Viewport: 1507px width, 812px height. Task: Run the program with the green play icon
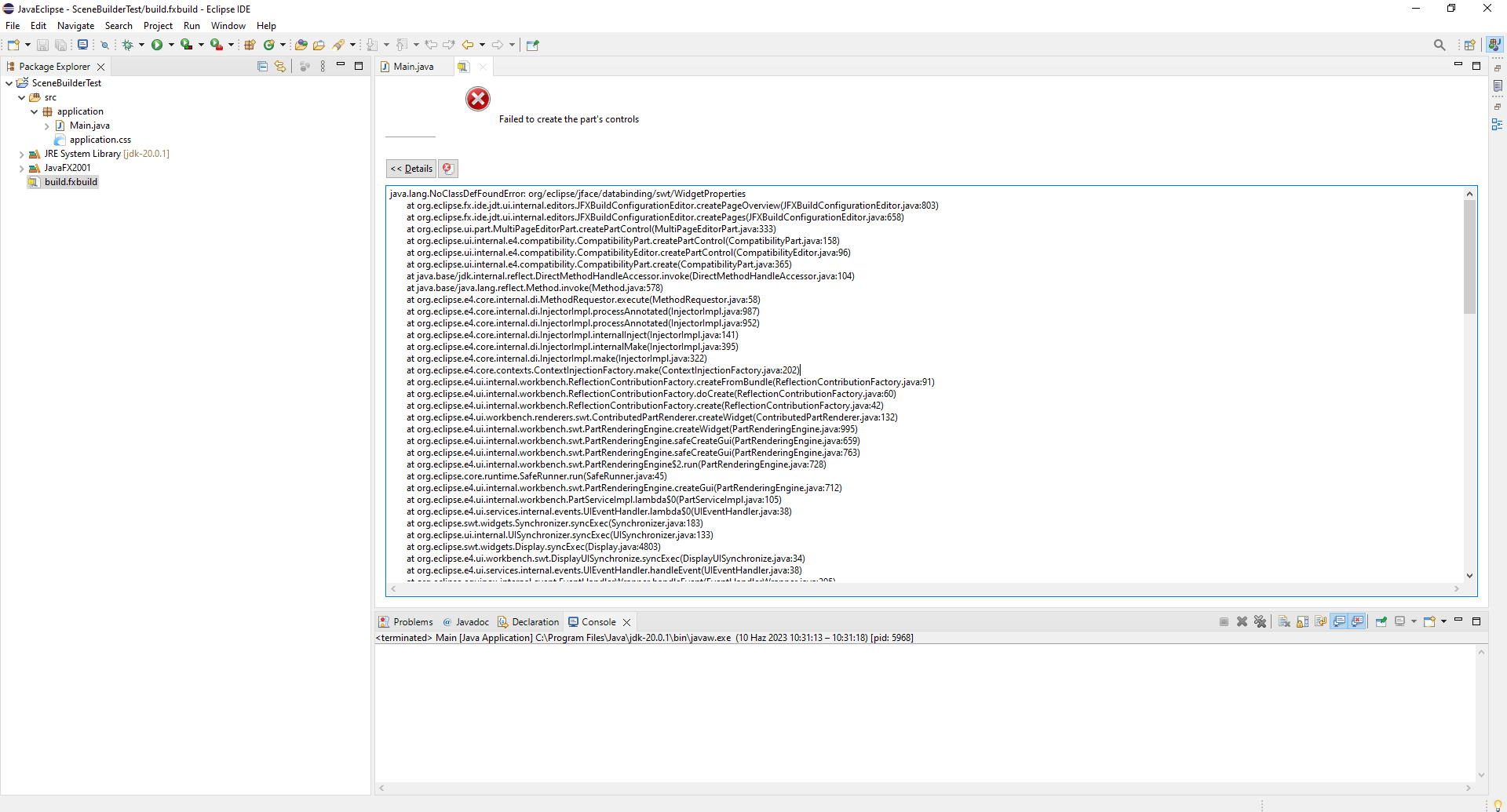(157, 45)
